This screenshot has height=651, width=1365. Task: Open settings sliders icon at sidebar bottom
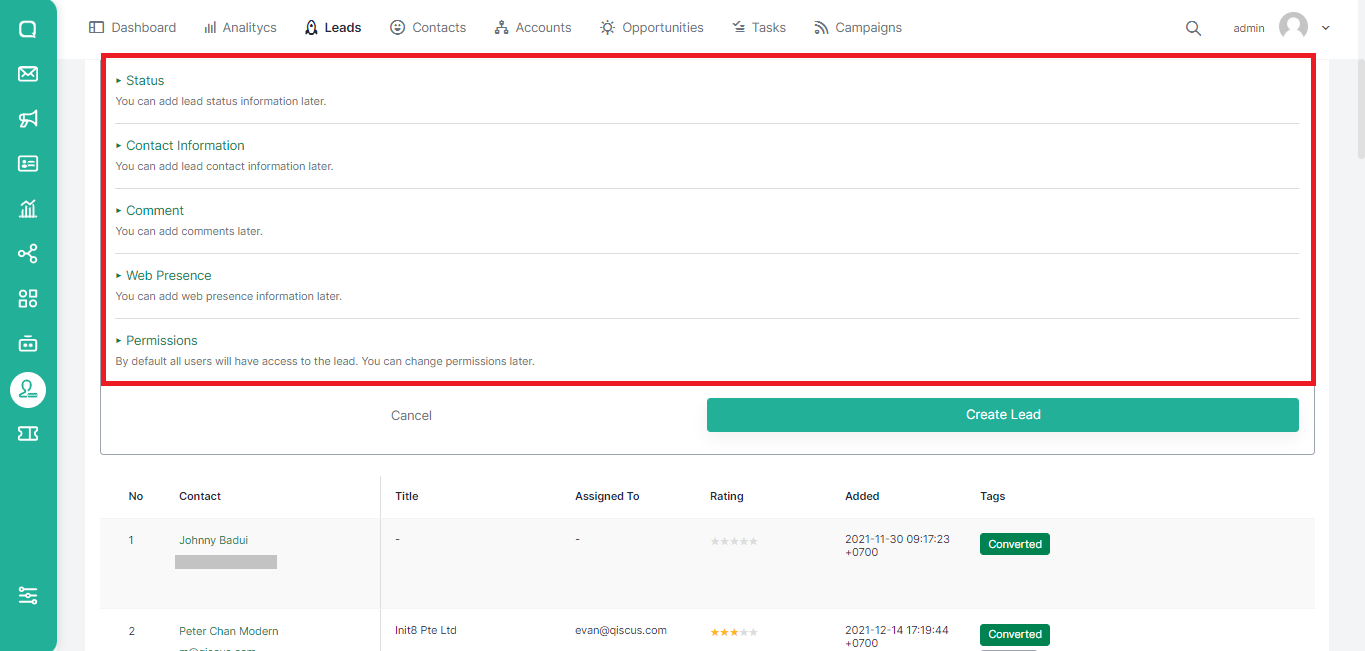tap(28, 595)
